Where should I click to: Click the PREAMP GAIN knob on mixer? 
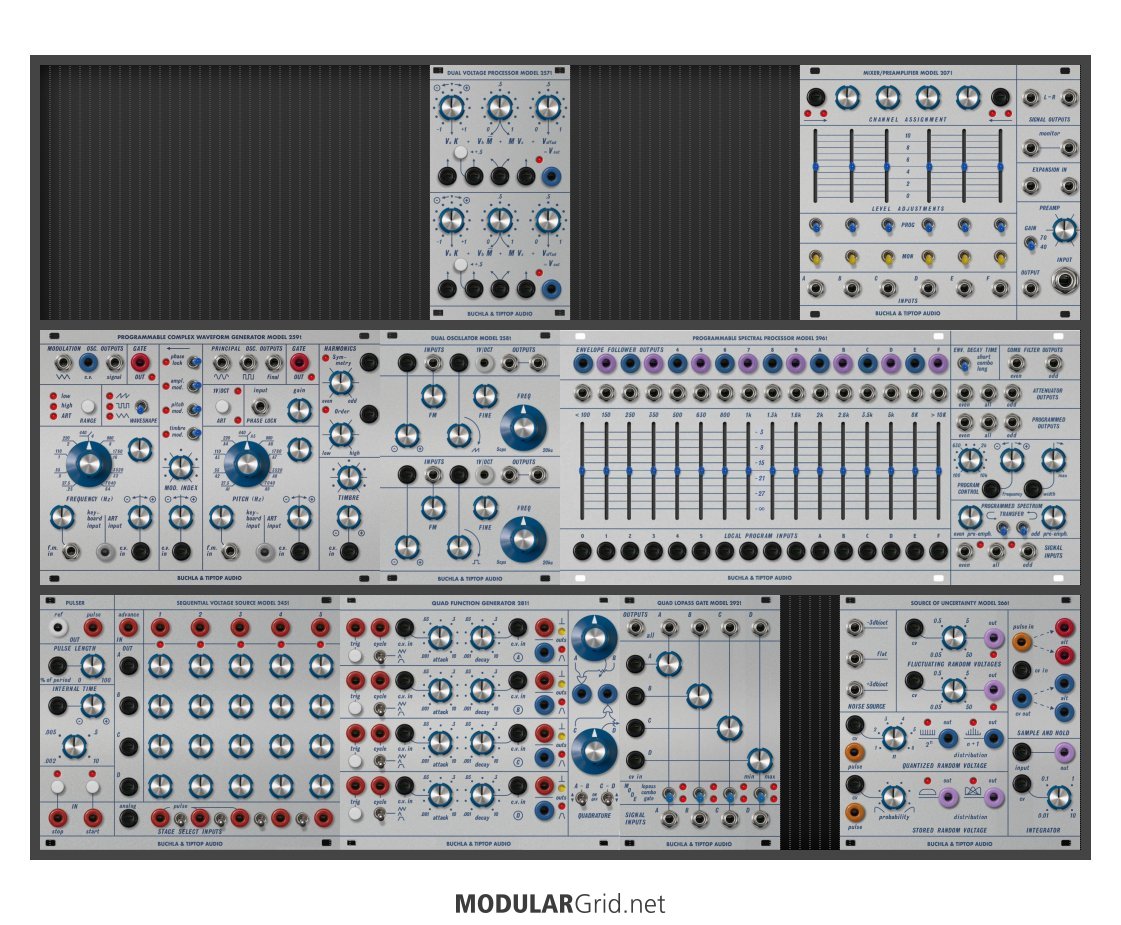coord(1064,229)
